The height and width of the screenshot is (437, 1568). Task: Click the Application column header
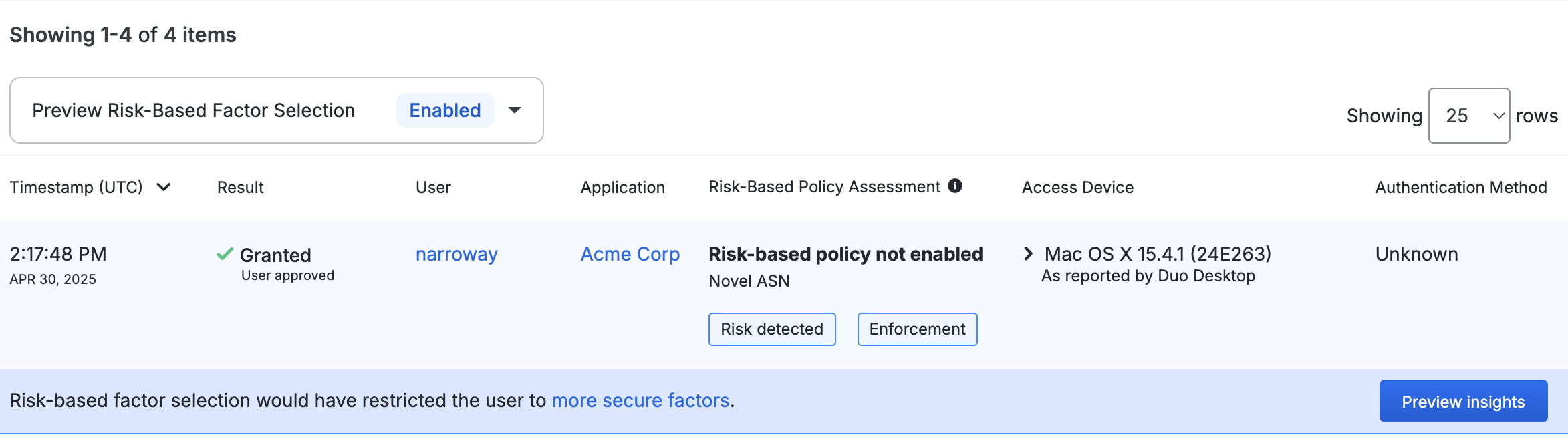click(x=622, y=188)
